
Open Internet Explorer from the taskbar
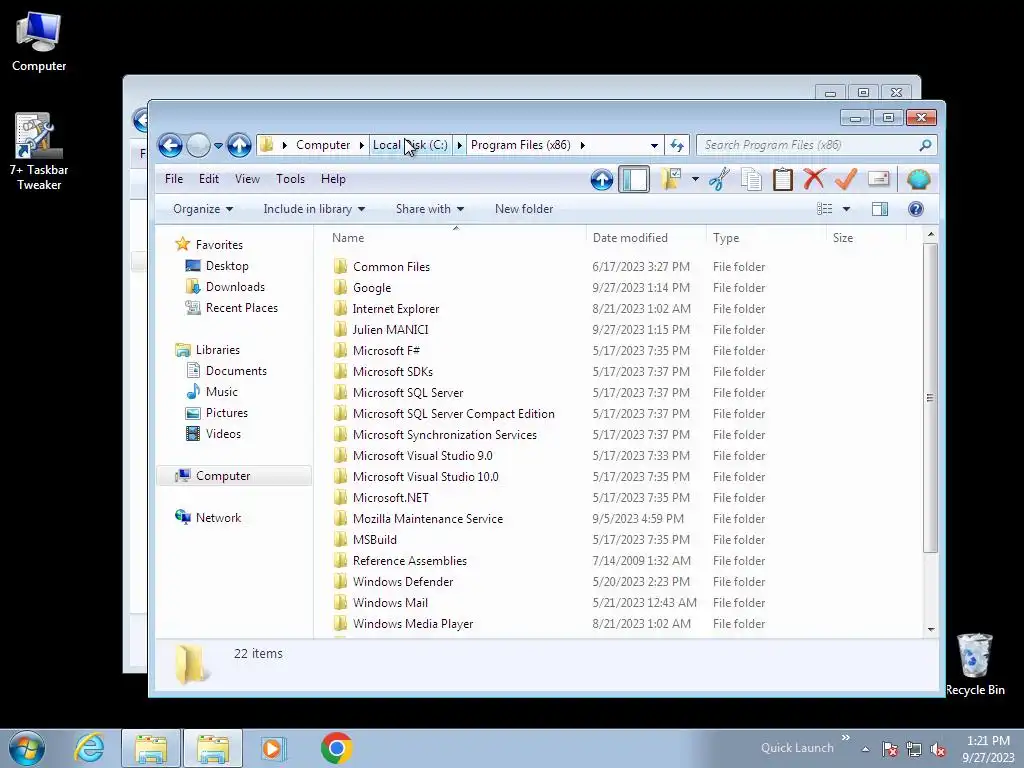[89, 748]
